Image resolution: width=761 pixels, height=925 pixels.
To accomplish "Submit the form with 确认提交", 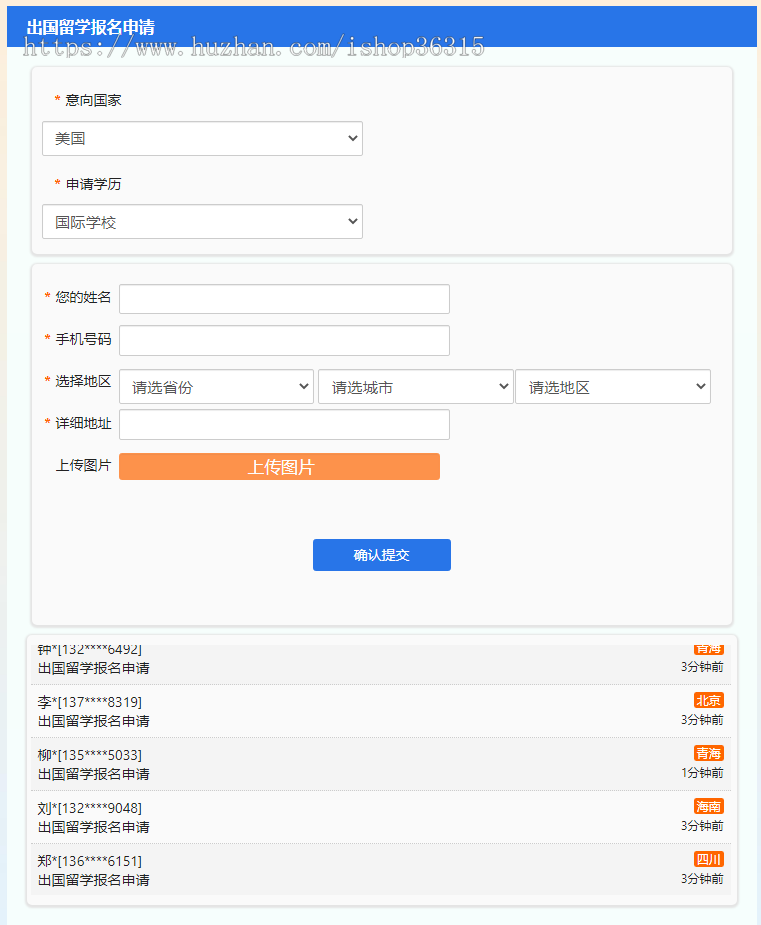I will (382, 555).
